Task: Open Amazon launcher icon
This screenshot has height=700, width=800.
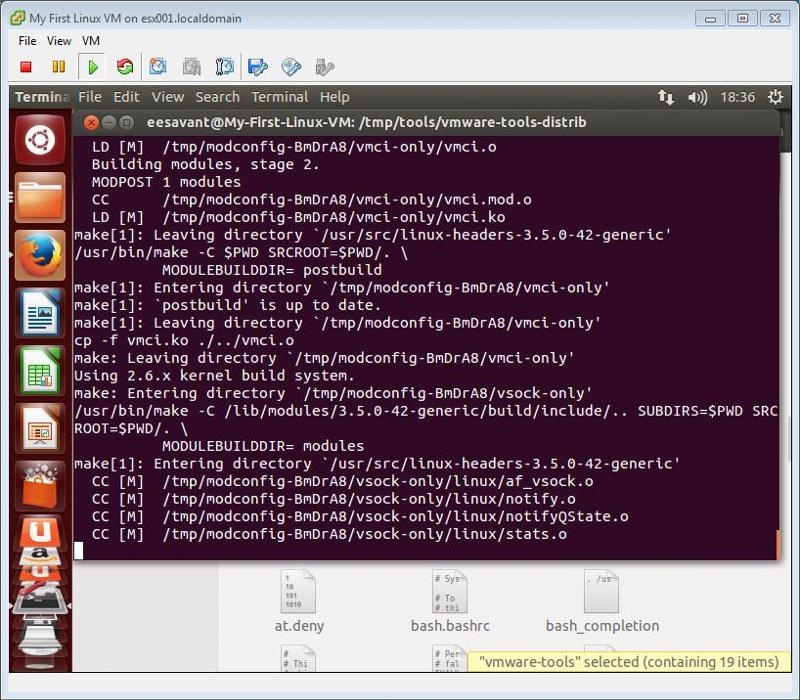Action: (x=40, y=556)
